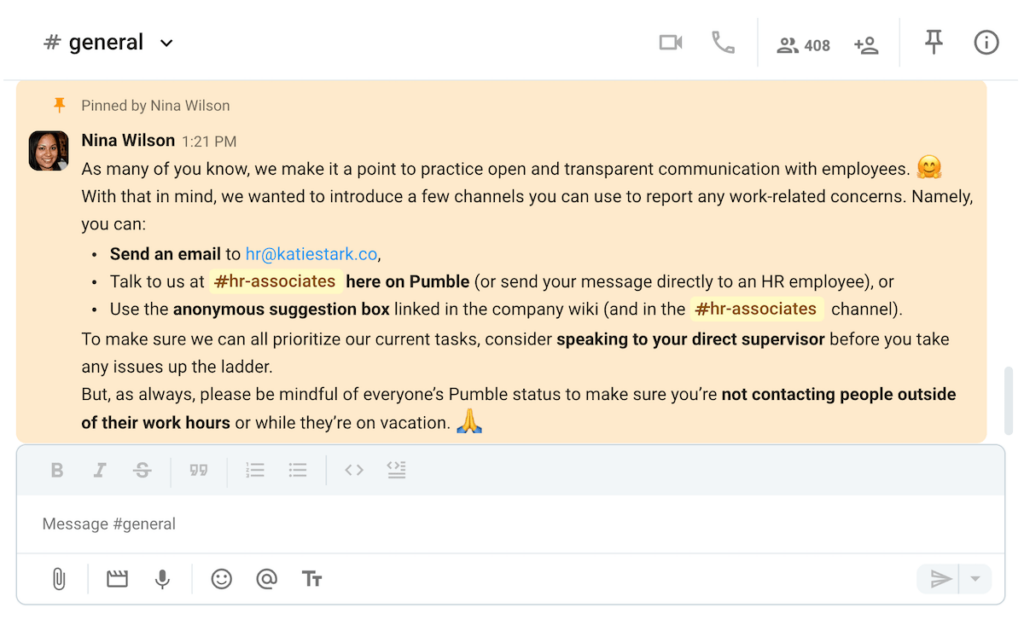Toggle the text formatting Tt control

coord(311,579)
